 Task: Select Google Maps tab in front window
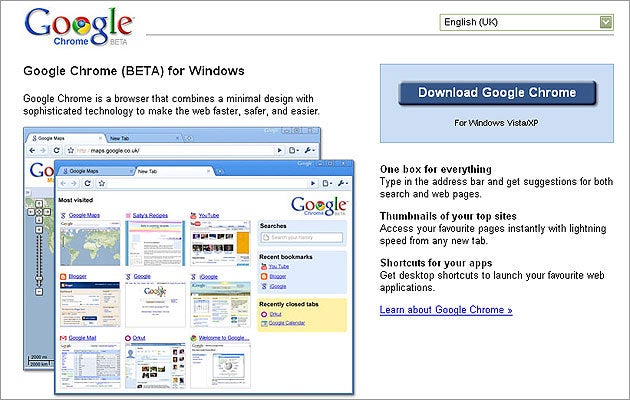pyautogui.click(x=96, y=171)
